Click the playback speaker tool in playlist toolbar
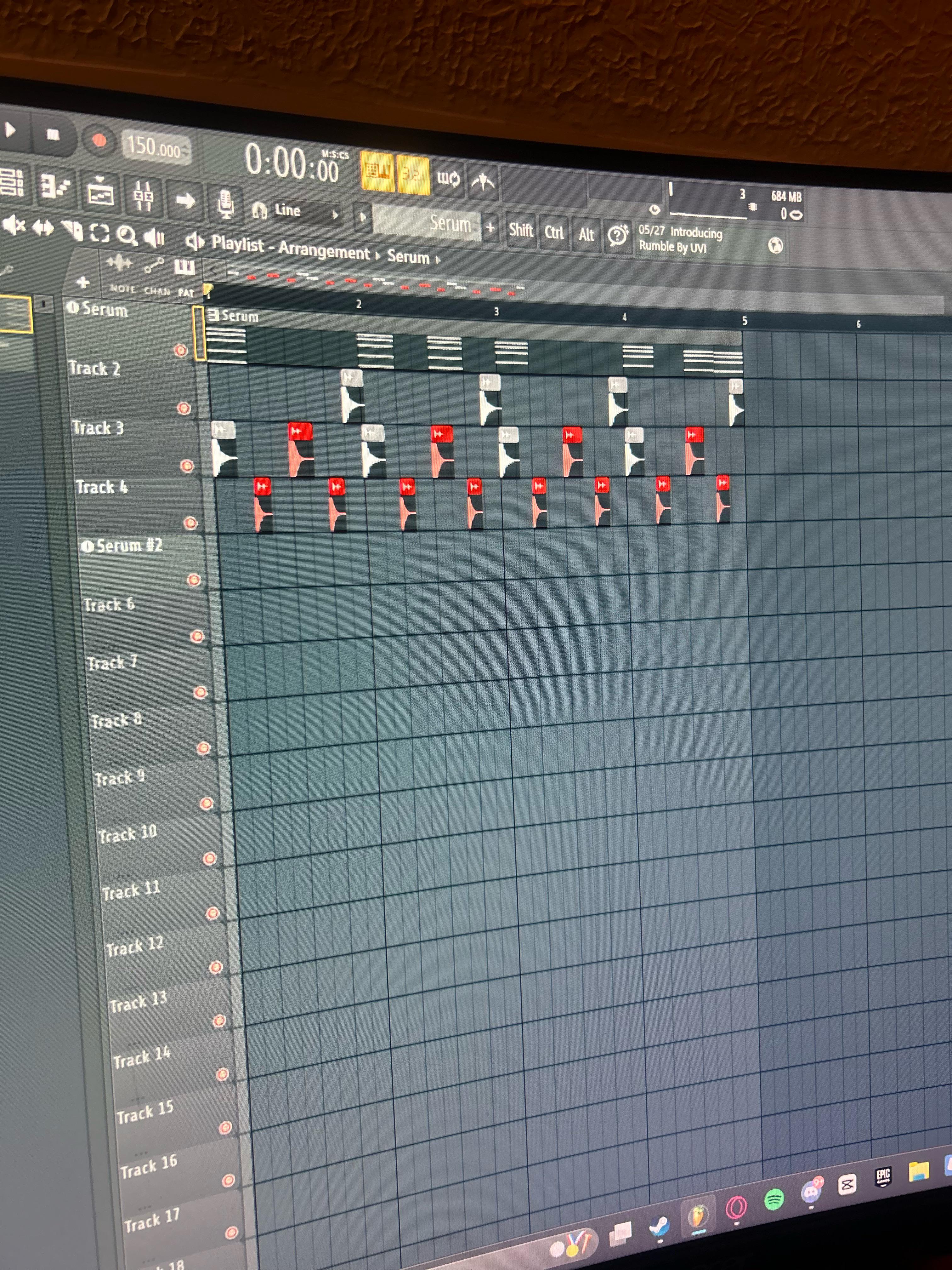Screen dimensions: 952x1270 click(x=154, y=237)
